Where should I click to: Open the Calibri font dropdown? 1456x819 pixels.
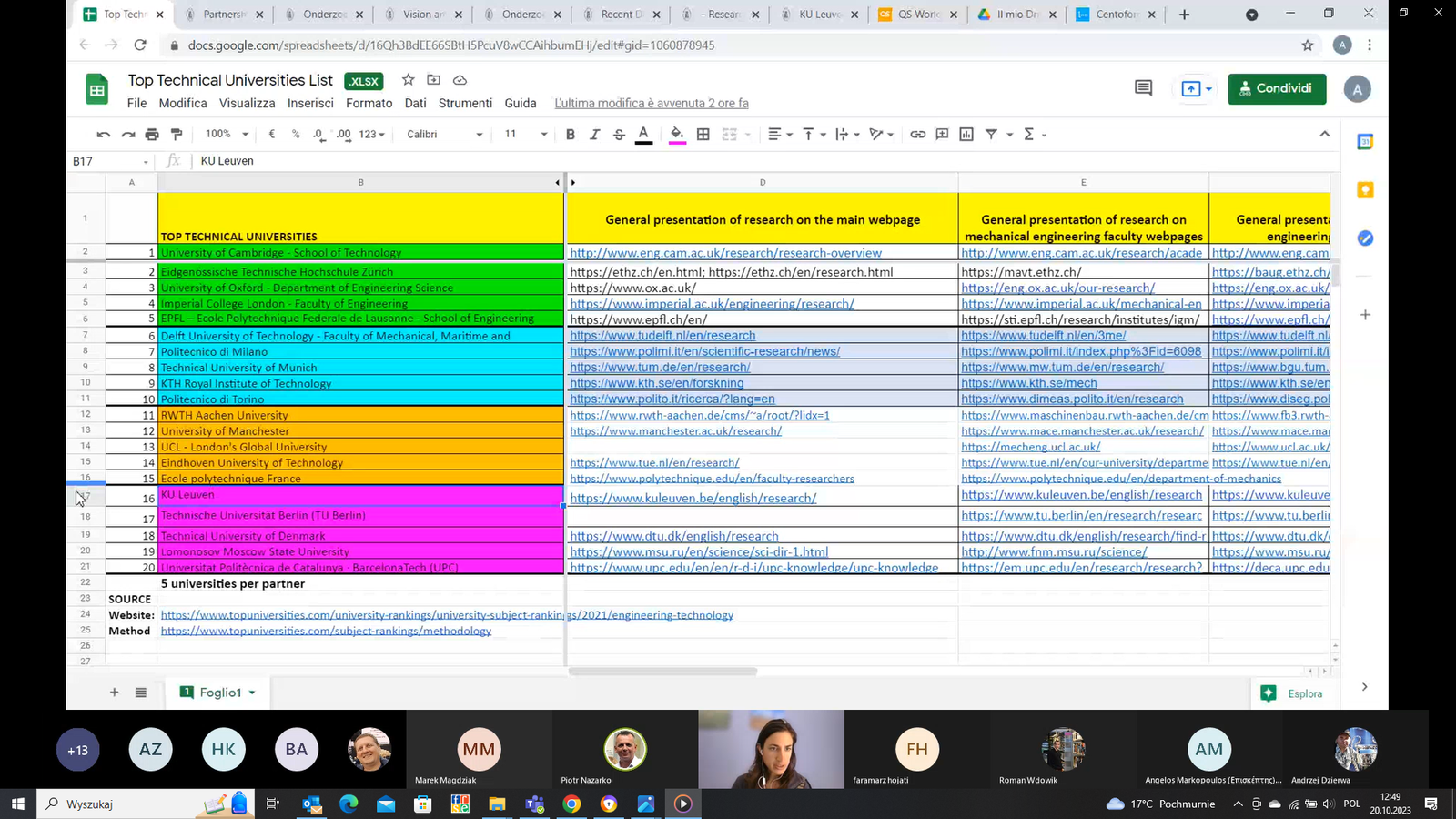444,135
